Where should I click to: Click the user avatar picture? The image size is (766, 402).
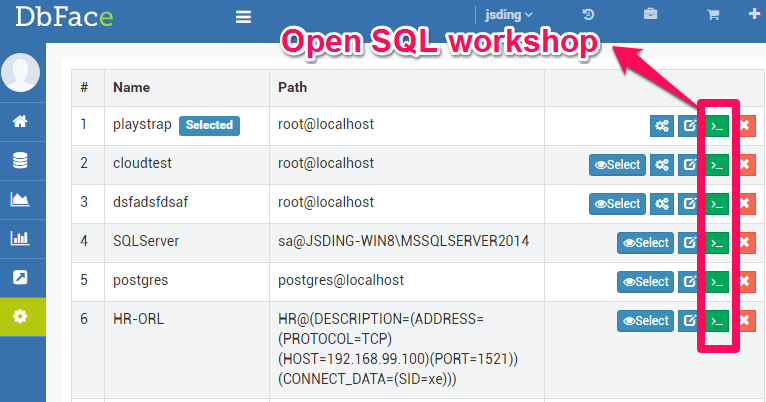pyautogui.click(x=21, y=72)
